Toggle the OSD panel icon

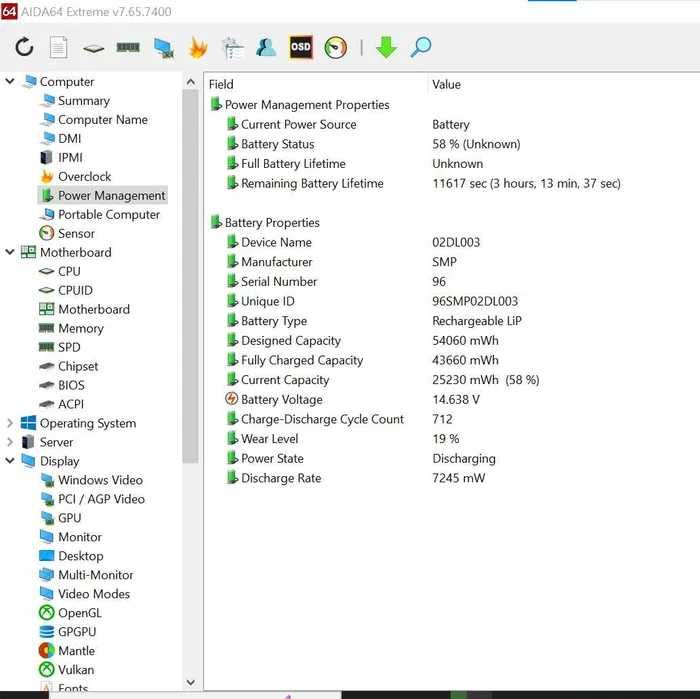301,47
